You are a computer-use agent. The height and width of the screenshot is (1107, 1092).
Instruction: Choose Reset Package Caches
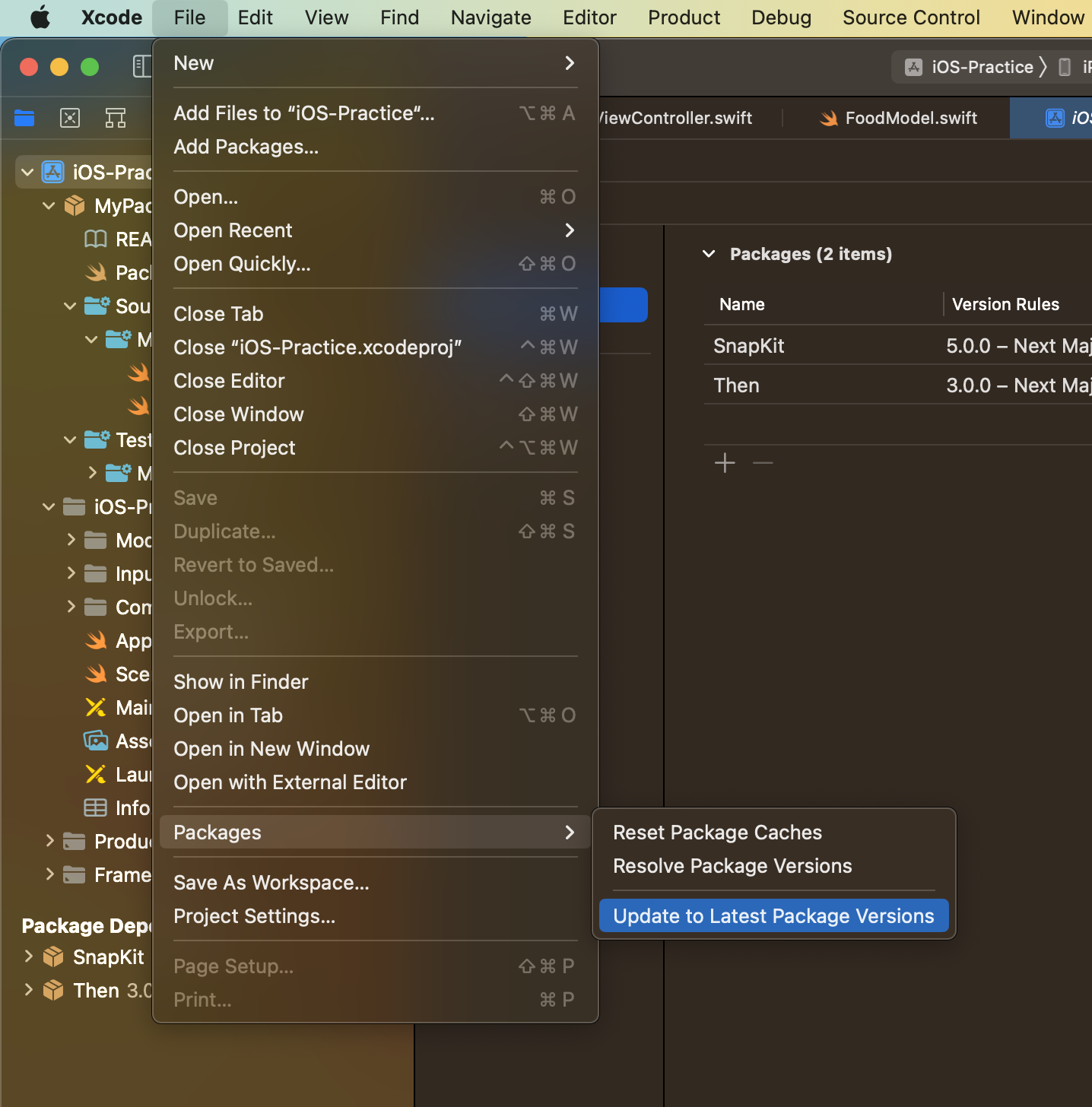point(774,833)
